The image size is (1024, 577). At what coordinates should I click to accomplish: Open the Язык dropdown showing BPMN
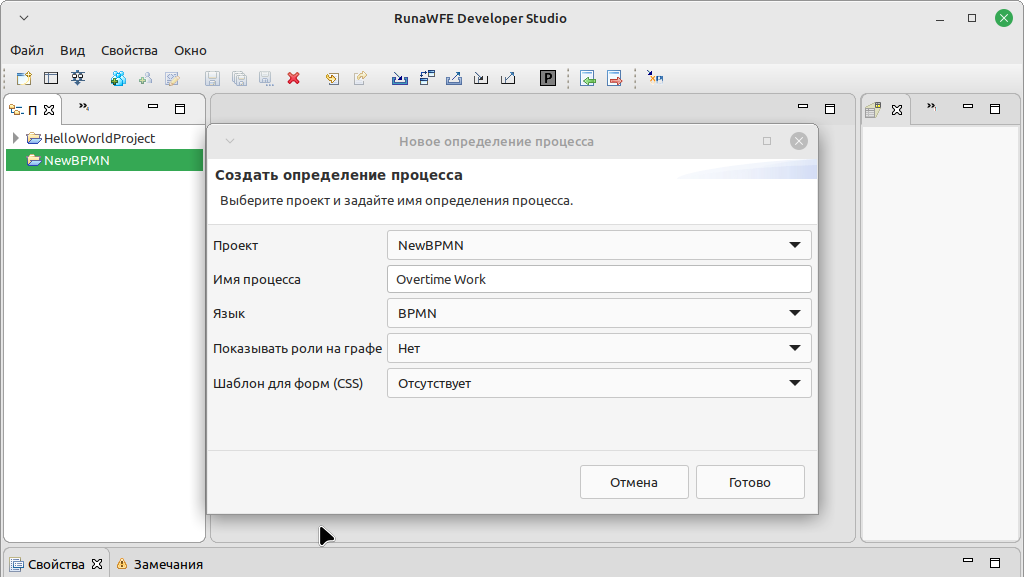click(599, 313)
